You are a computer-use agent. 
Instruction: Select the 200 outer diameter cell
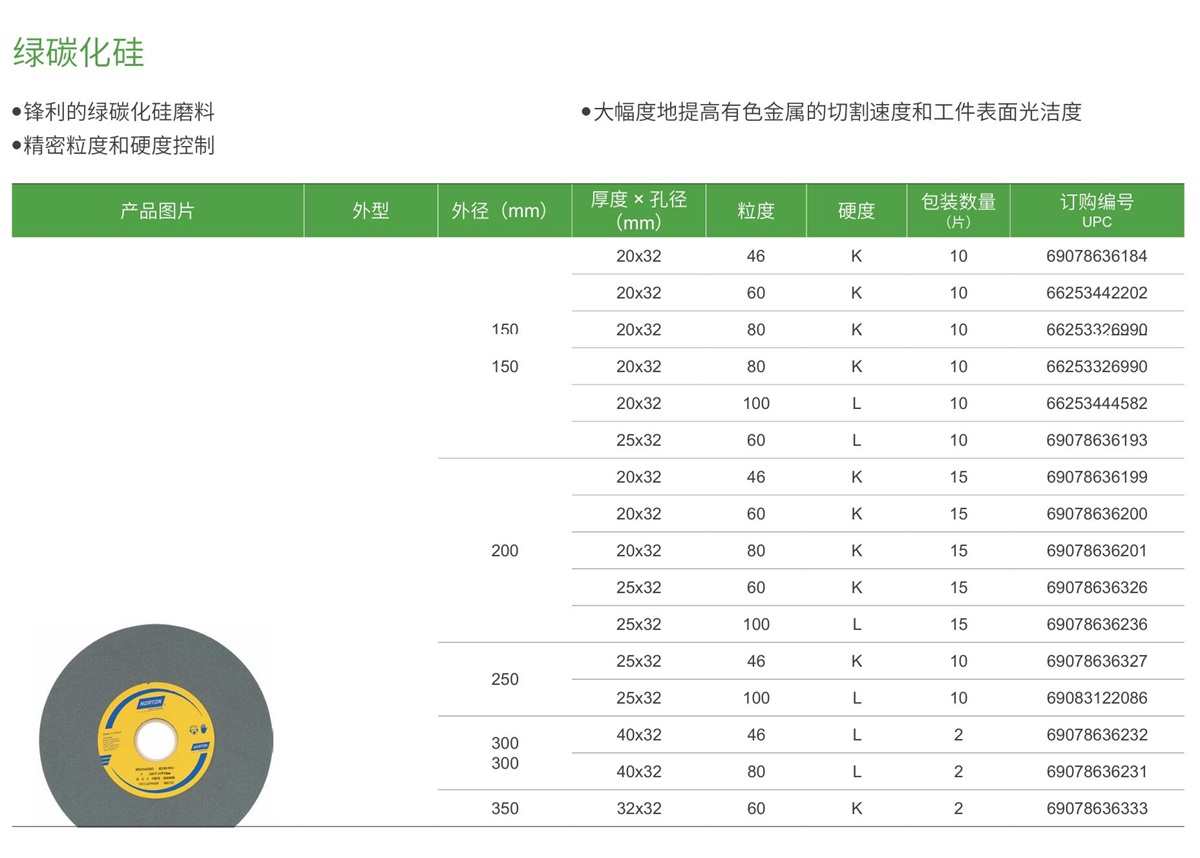coord(505,551)
